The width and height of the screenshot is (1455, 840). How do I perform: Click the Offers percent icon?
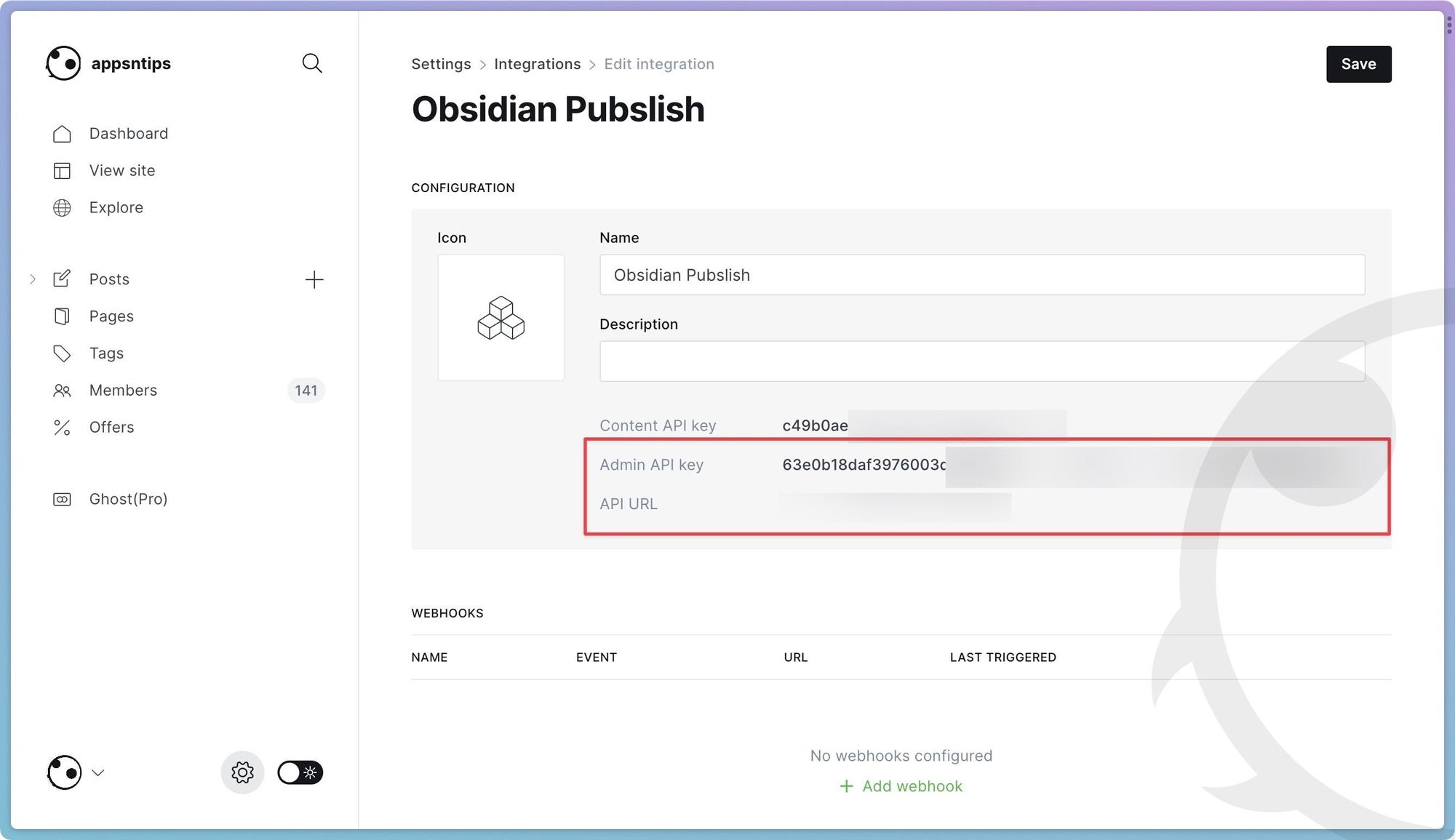tap(62, 428)
